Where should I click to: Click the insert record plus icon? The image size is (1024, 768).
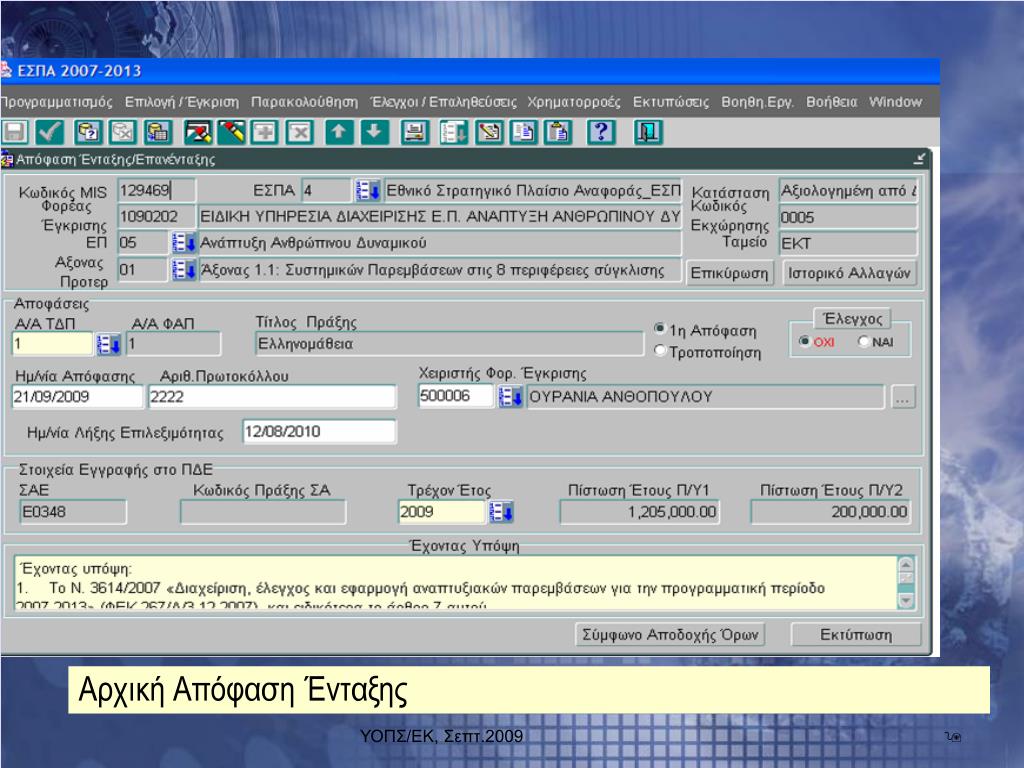(x=264, y=133)
